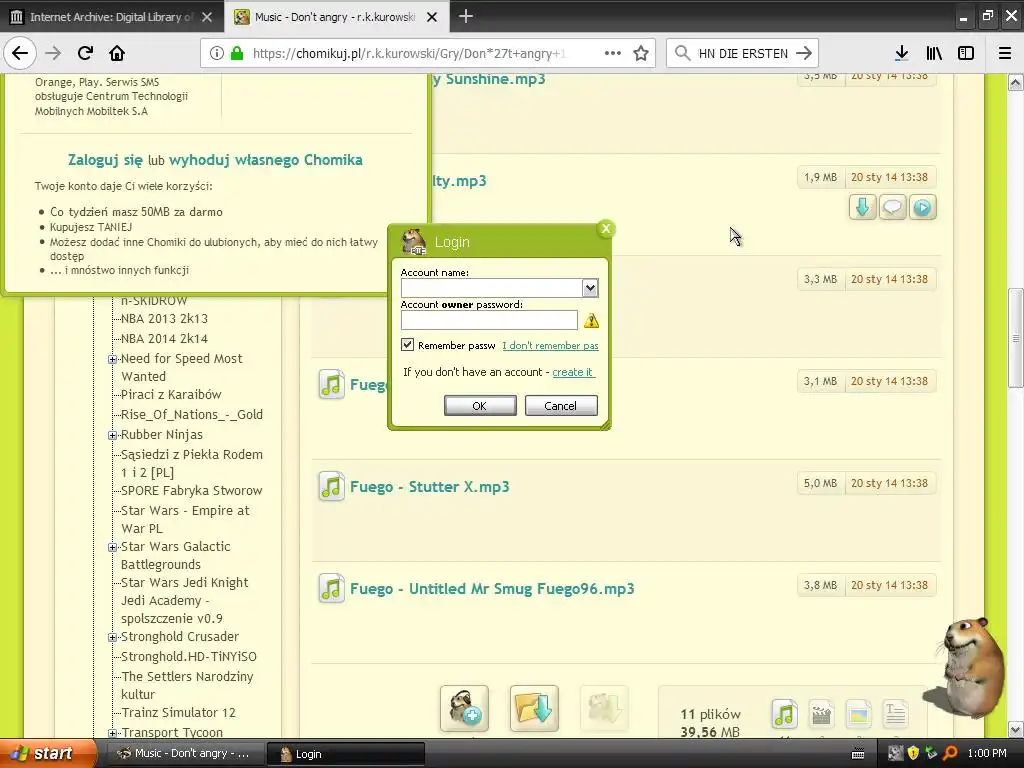Image resolution: width=1024 pixels, height=768 pixels.
Task: Filter files by image icon
Action: (858, 714)
